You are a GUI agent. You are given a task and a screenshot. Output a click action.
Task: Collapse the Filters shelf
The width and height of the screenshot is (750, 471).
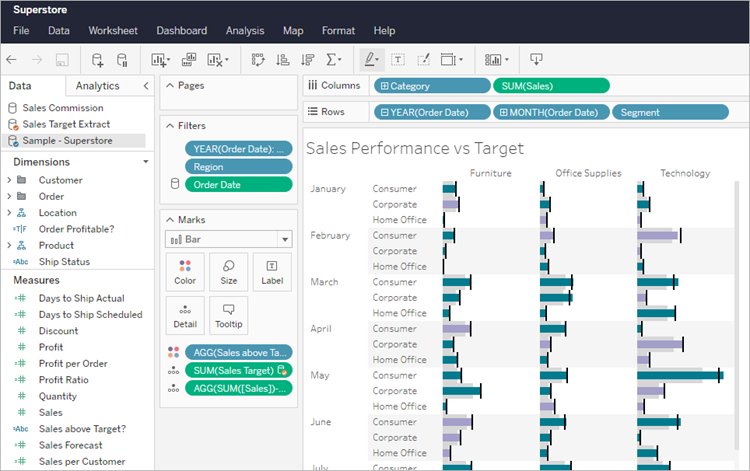(170, 126)
